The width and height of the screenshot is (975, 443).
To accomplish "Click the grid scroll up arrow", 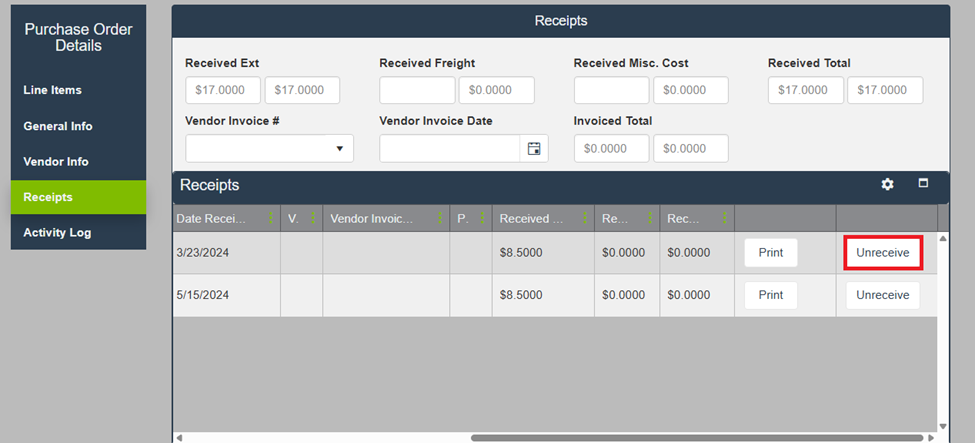I will point(943,239).
